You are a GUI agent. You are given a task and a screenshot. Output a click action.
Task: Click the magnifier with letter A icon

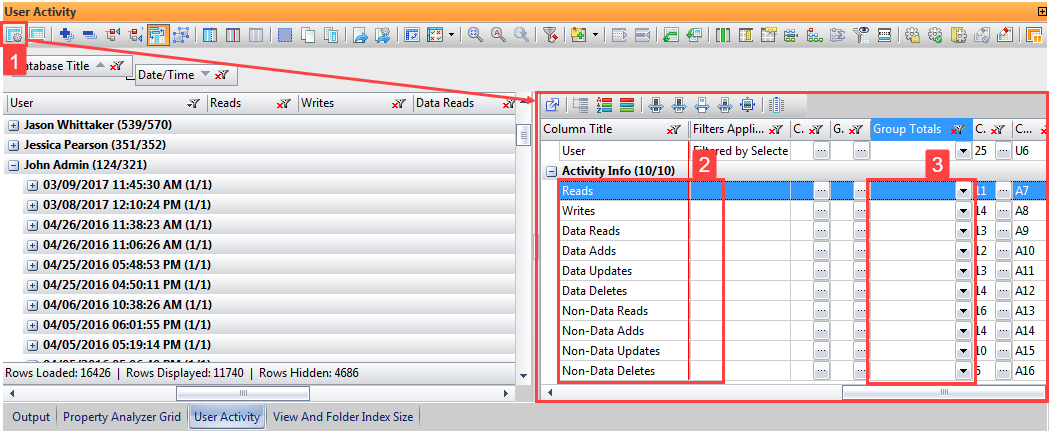coord(498,34)
